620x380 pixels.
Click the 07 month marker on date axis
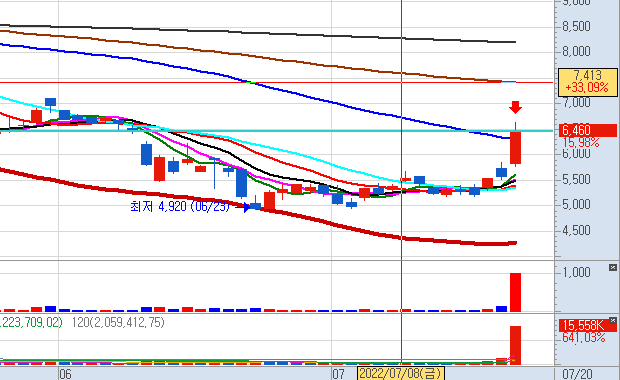(338, 374)
